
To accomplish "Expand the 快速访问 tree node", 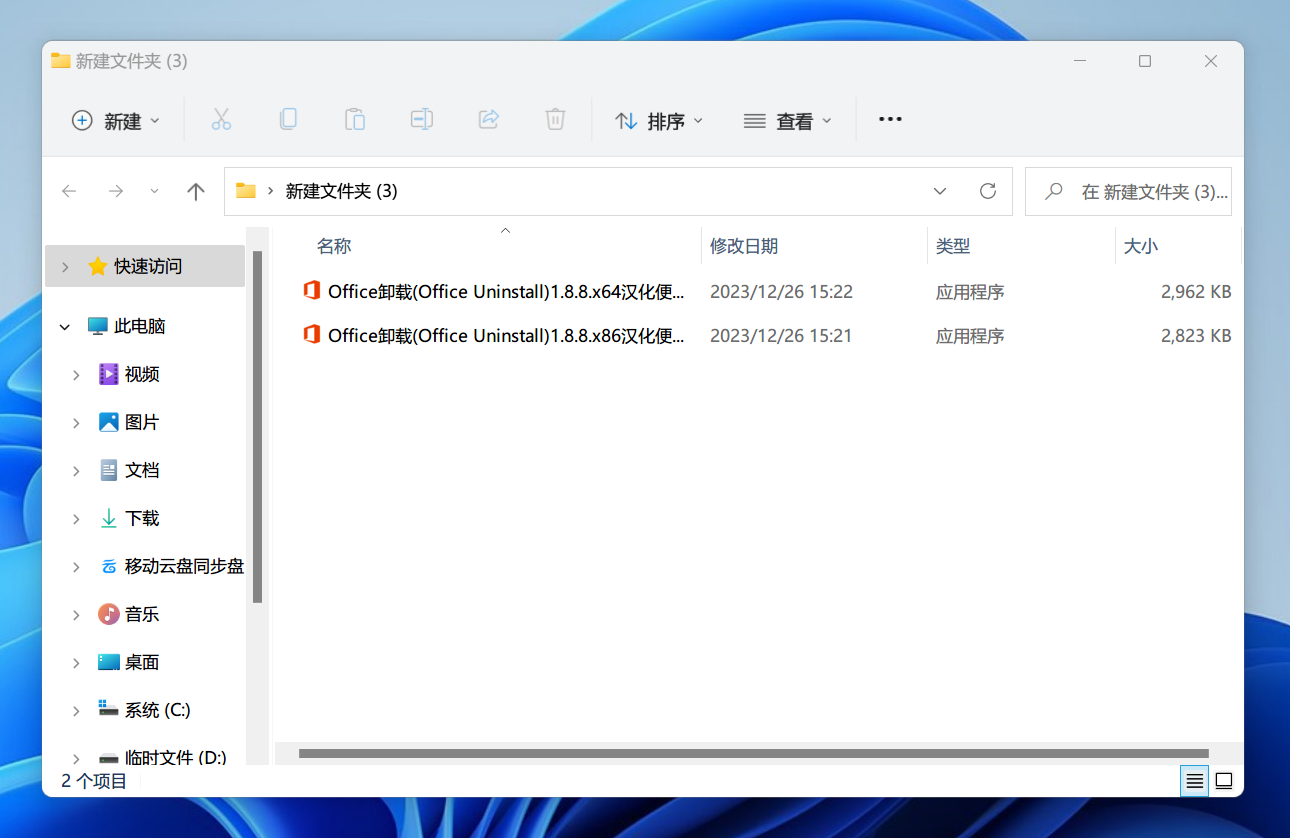I will [x=65, y=267].
